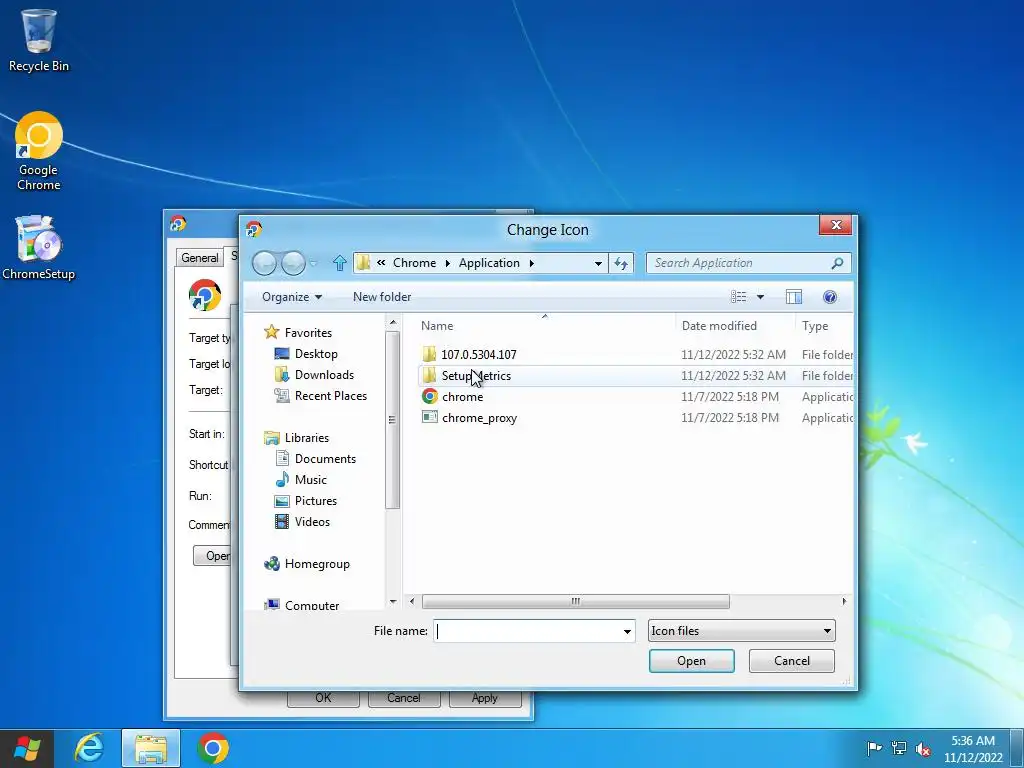Launch Internet Explorer from taskbar

[89, 748]
